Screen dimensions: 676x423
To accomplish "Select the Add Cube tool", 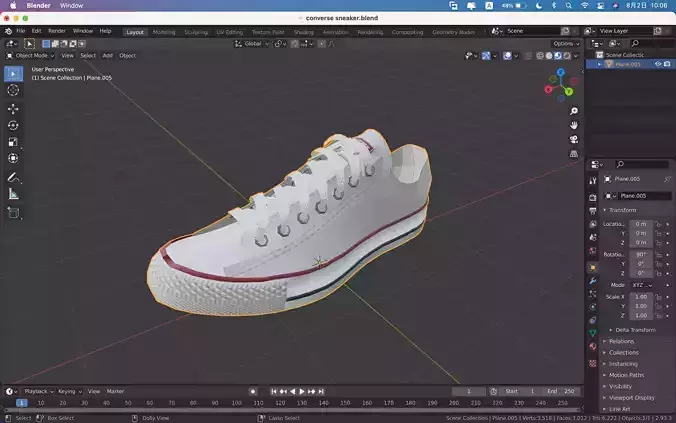I will (x=13, y=213).
